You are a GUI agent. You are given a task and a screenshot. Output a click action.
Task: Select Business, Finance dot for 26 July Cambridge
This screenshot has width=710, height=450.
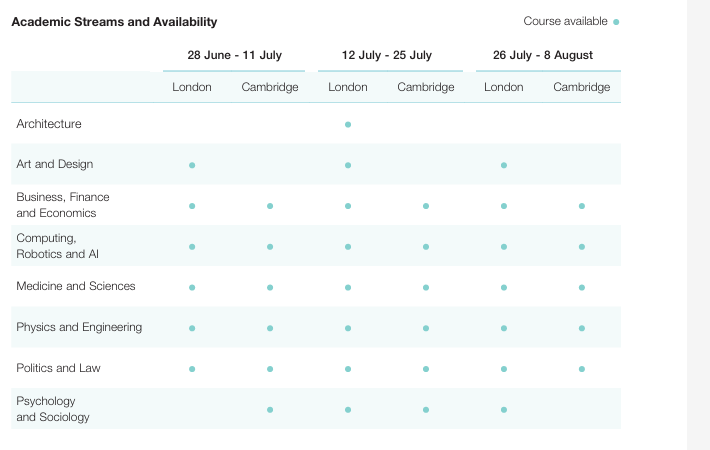click(x=582, y=206)
